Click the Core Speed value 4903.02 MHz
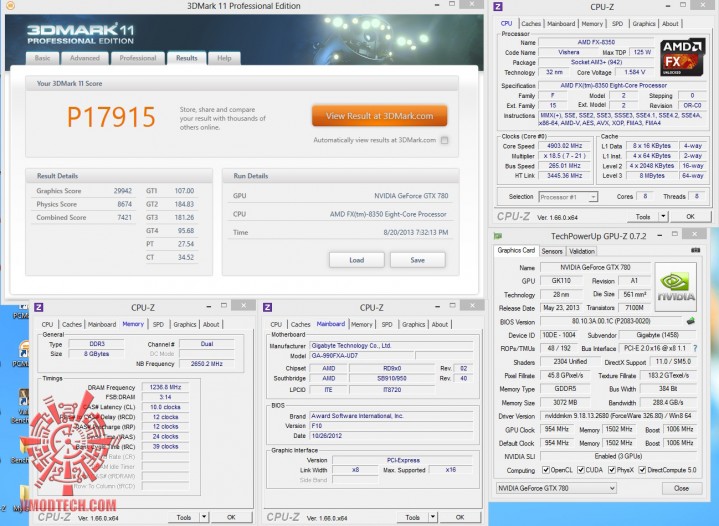The image size is (719, 526). 564,146
